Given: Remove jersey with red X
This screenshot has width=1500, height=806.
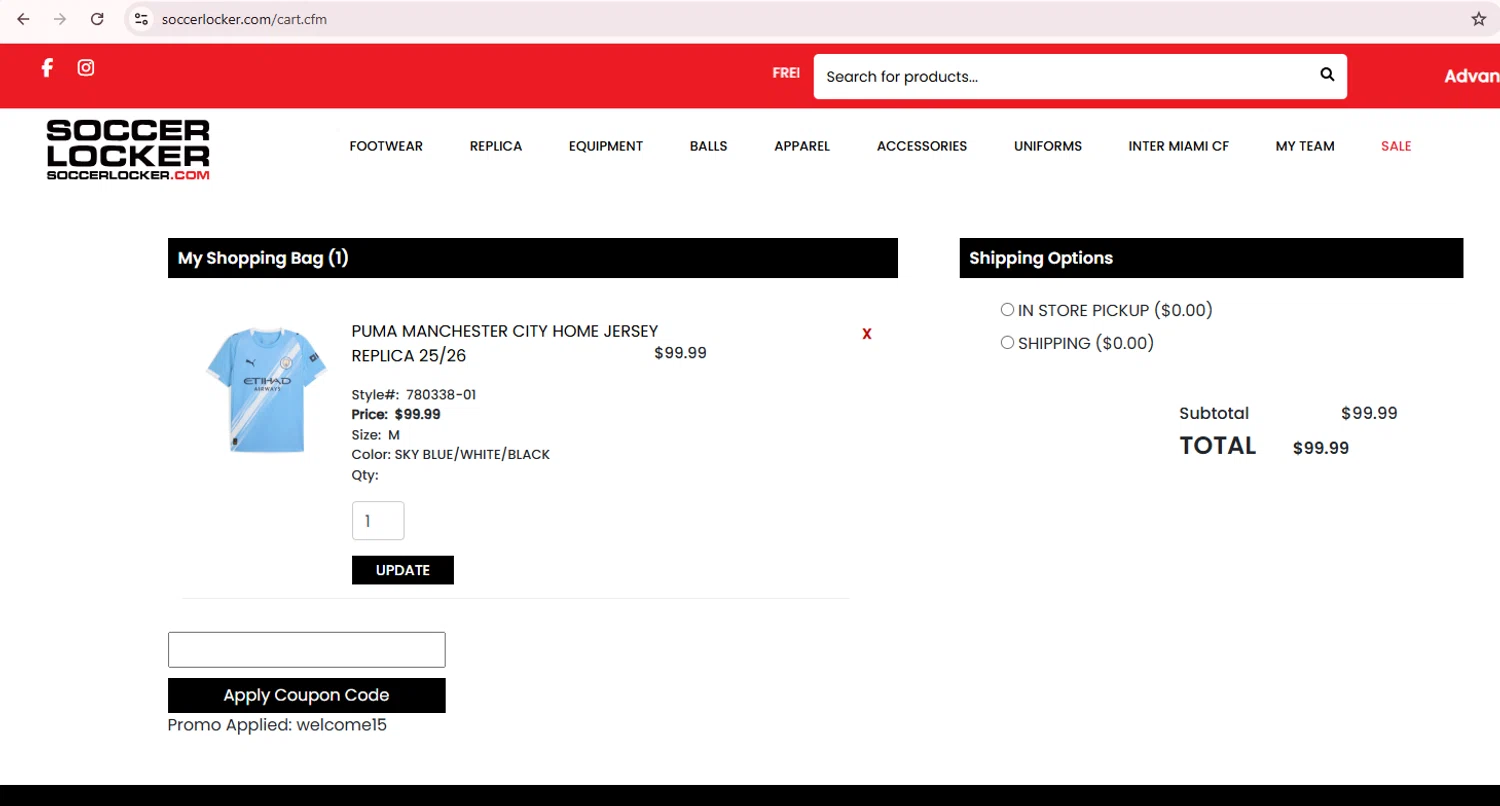Looking at the screenshot, I should tap(867, 334).
